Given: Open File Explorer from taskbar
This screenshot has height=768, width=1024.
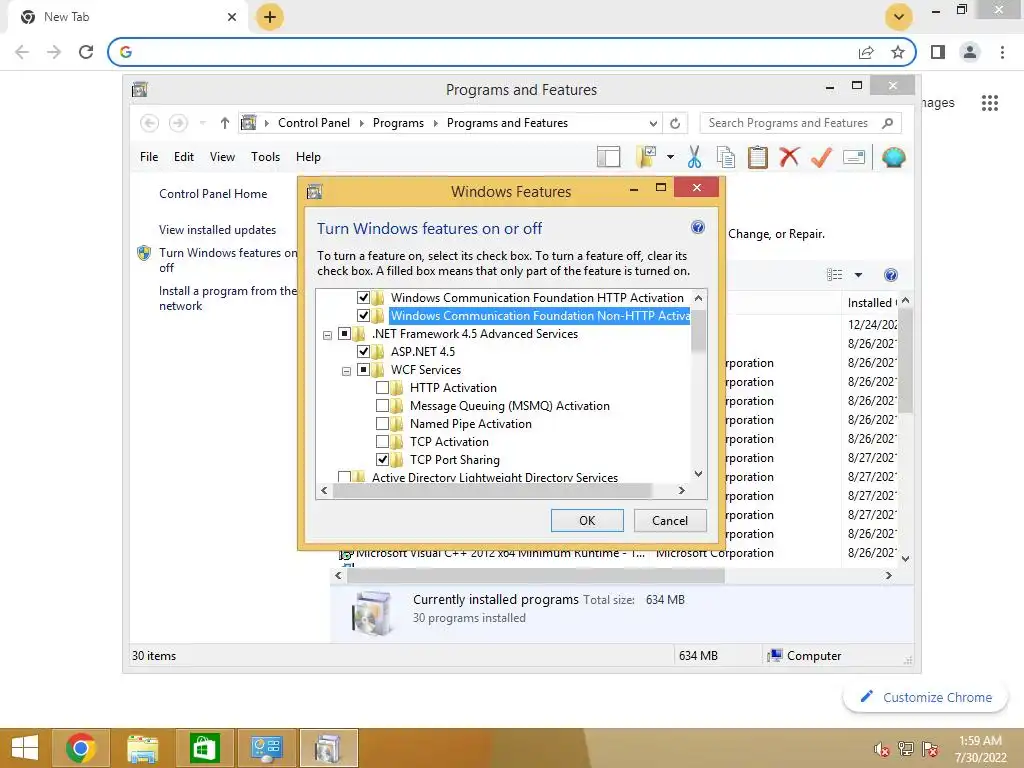Looking at the screenshot, I should (x=142, y=748).
